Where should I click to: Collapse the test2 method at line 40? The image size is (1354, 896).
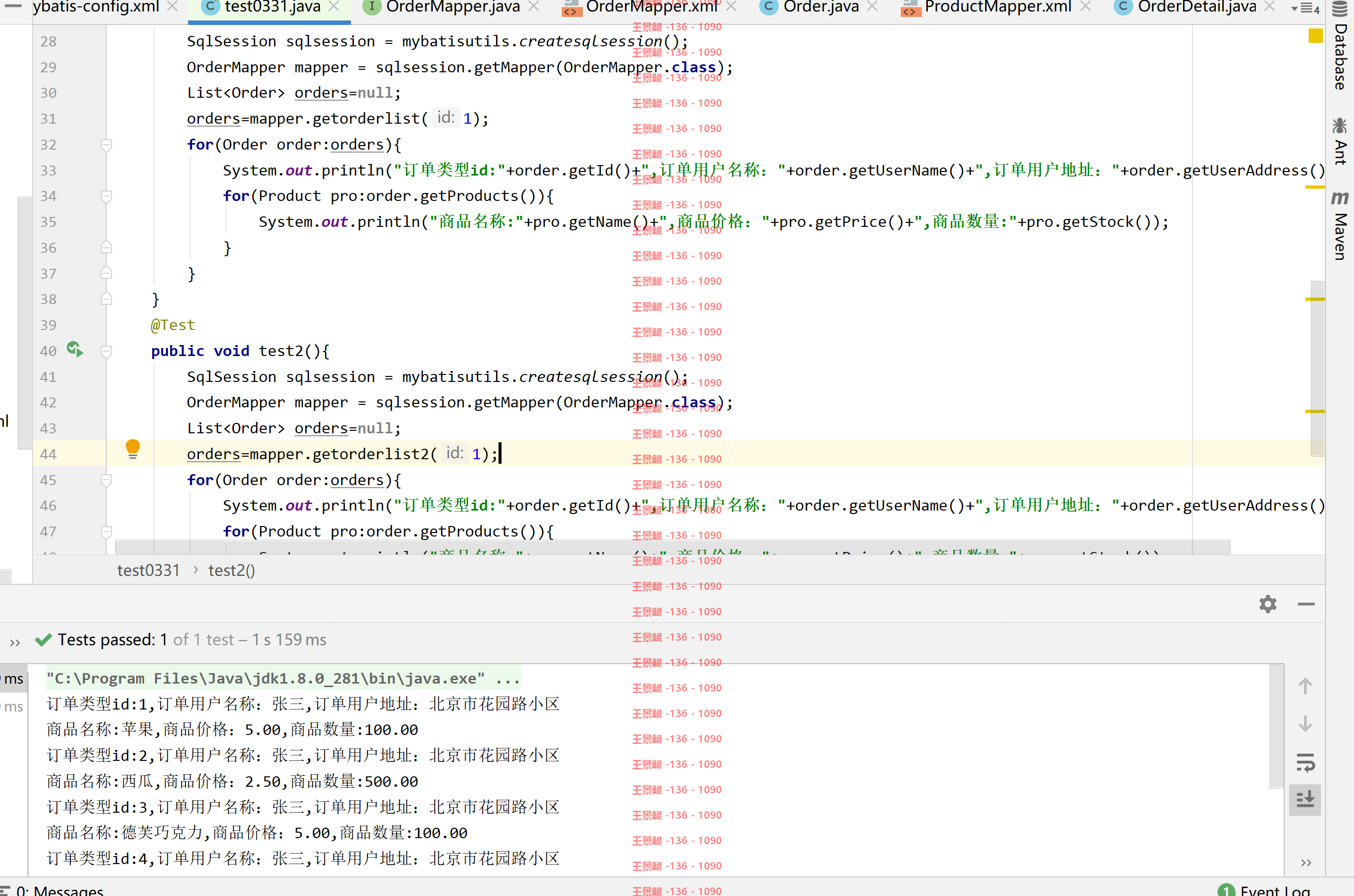[x=106, y=351]
